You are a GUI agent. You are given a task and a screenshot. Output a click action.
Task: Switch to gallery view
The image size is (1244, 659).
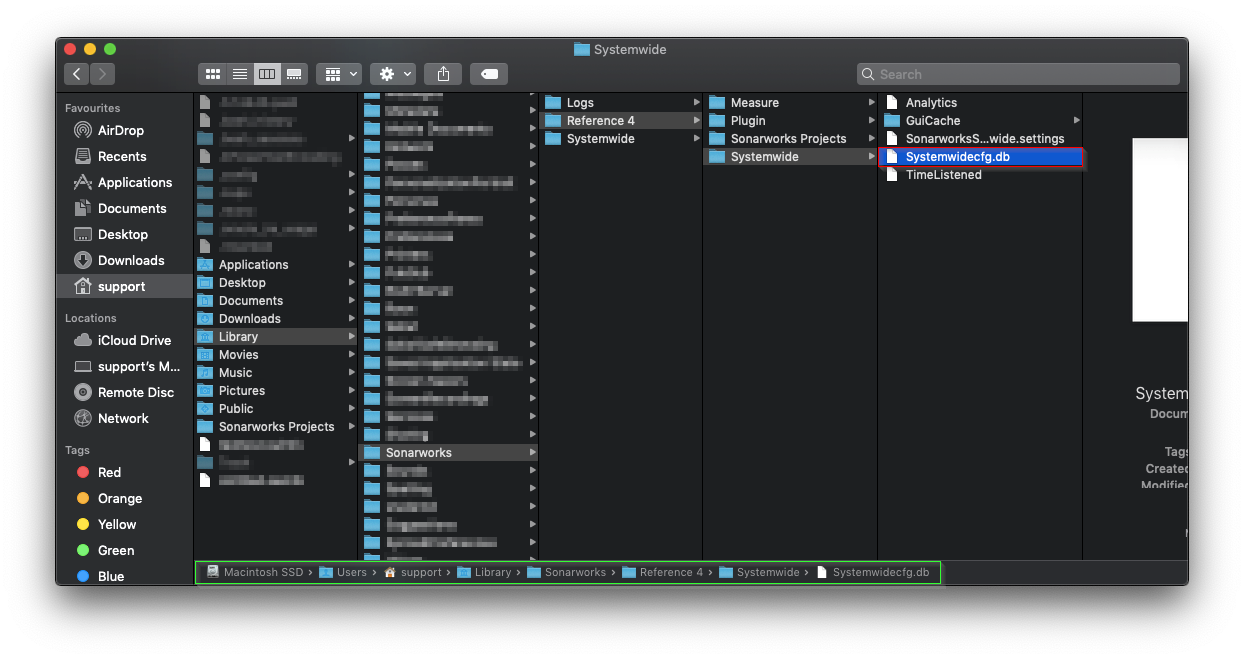point(294,74)
